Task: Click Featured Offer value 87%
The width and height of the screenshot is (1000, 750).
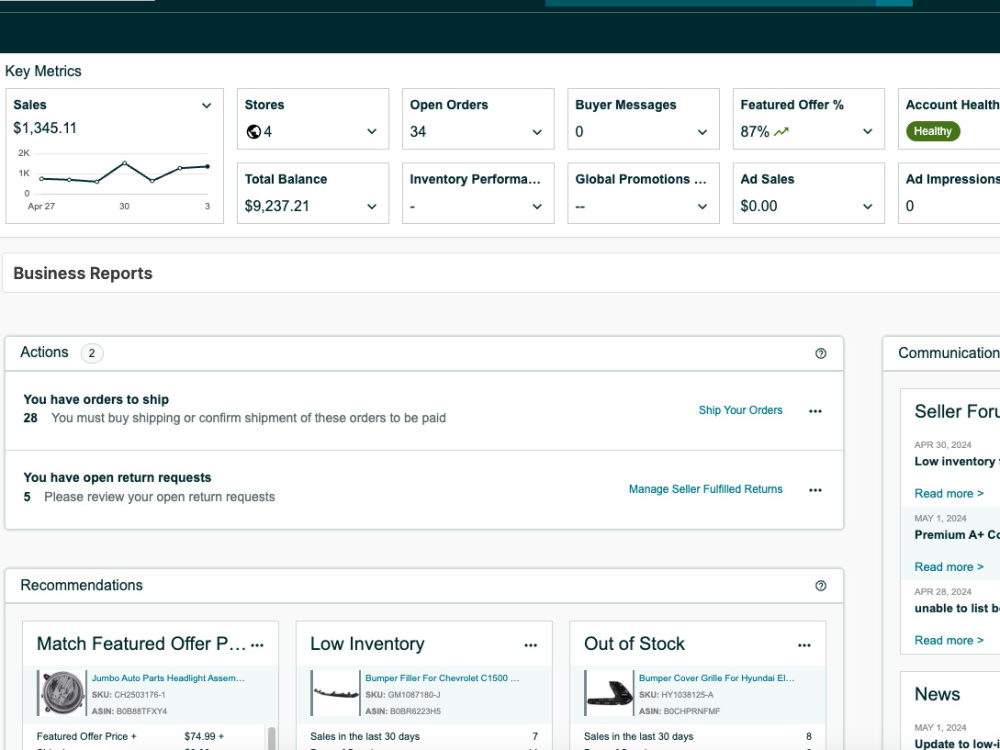Action: pos(755,131)
